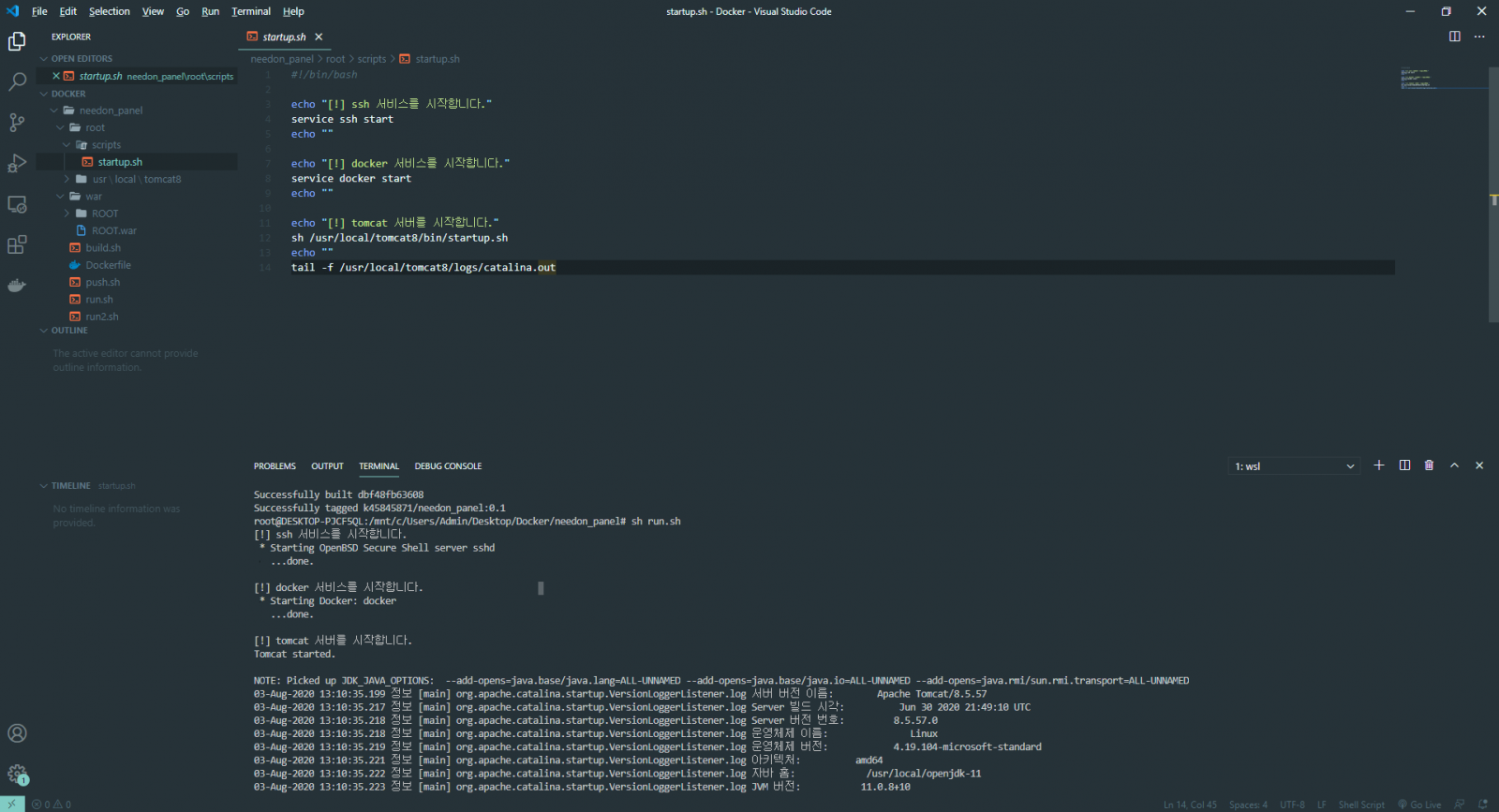
Task: Click the split editor right icon
Action: (1455, 37)
